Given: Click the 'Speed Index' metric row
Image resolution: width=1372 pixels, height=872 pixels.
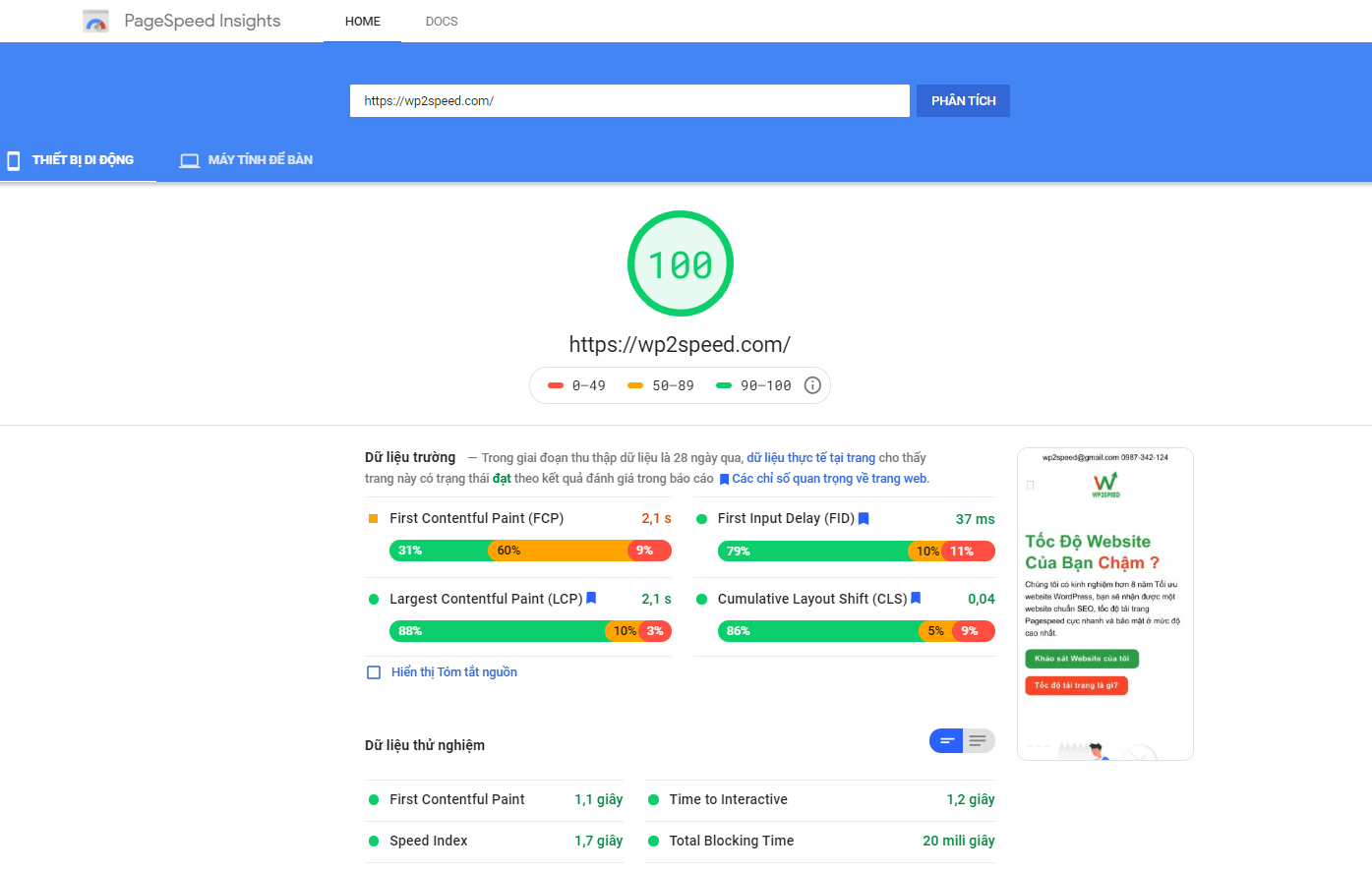Looking at the screenshot, I should point(494,841).
